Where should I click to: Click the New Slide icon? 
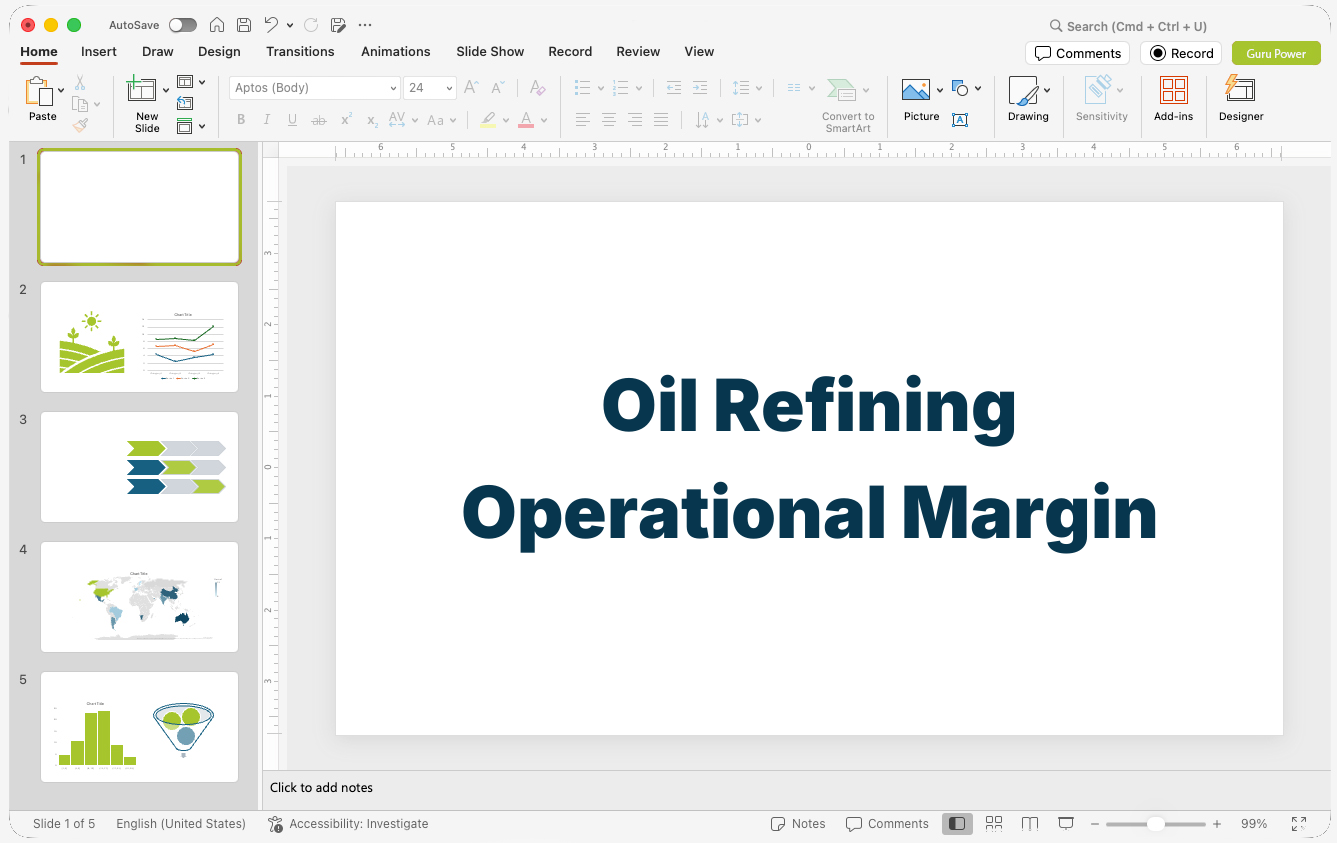coord(141,90)
